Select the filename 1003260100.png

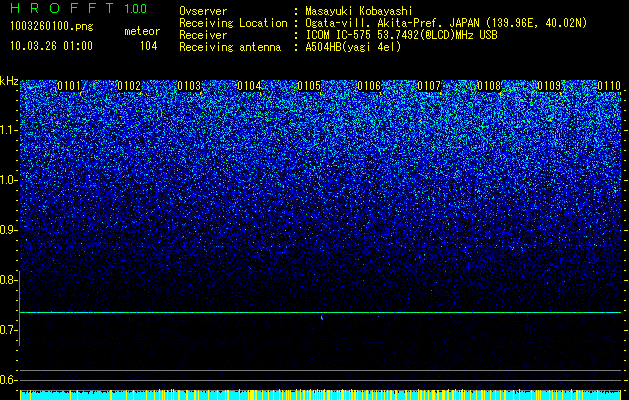[x=52, y=26]
